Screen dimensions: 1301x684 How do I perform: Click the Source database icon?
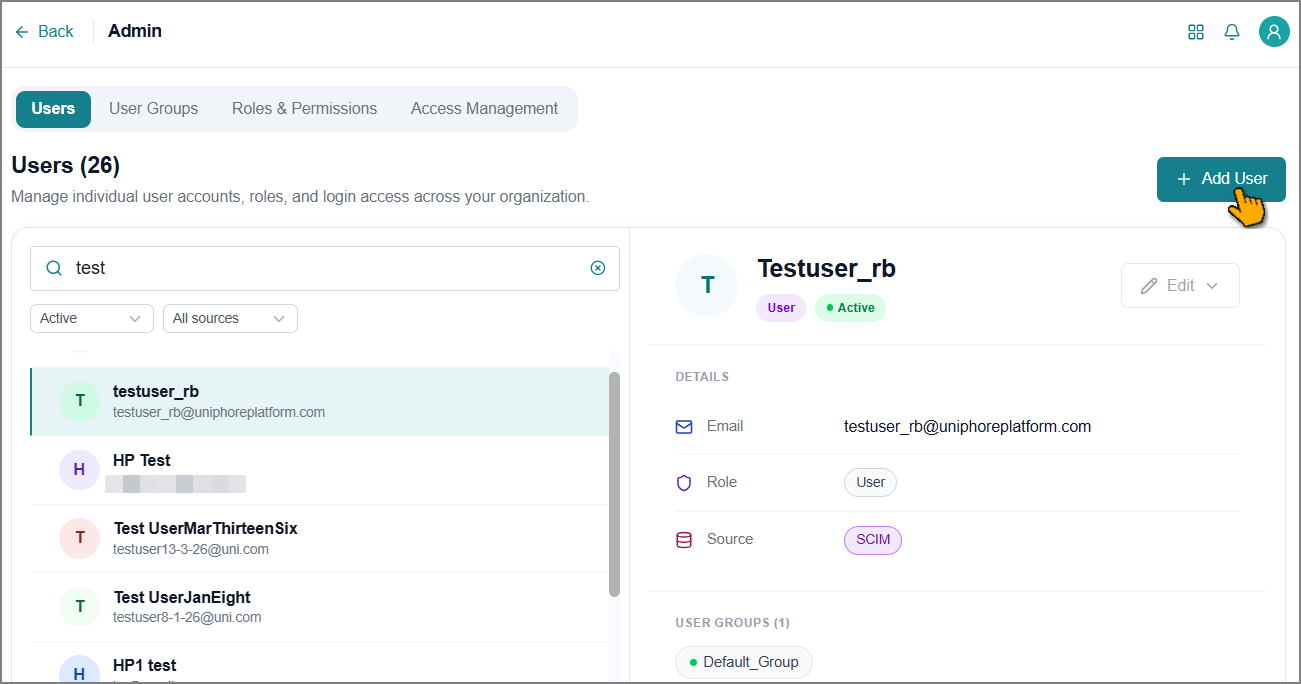(x=684, y=540)
